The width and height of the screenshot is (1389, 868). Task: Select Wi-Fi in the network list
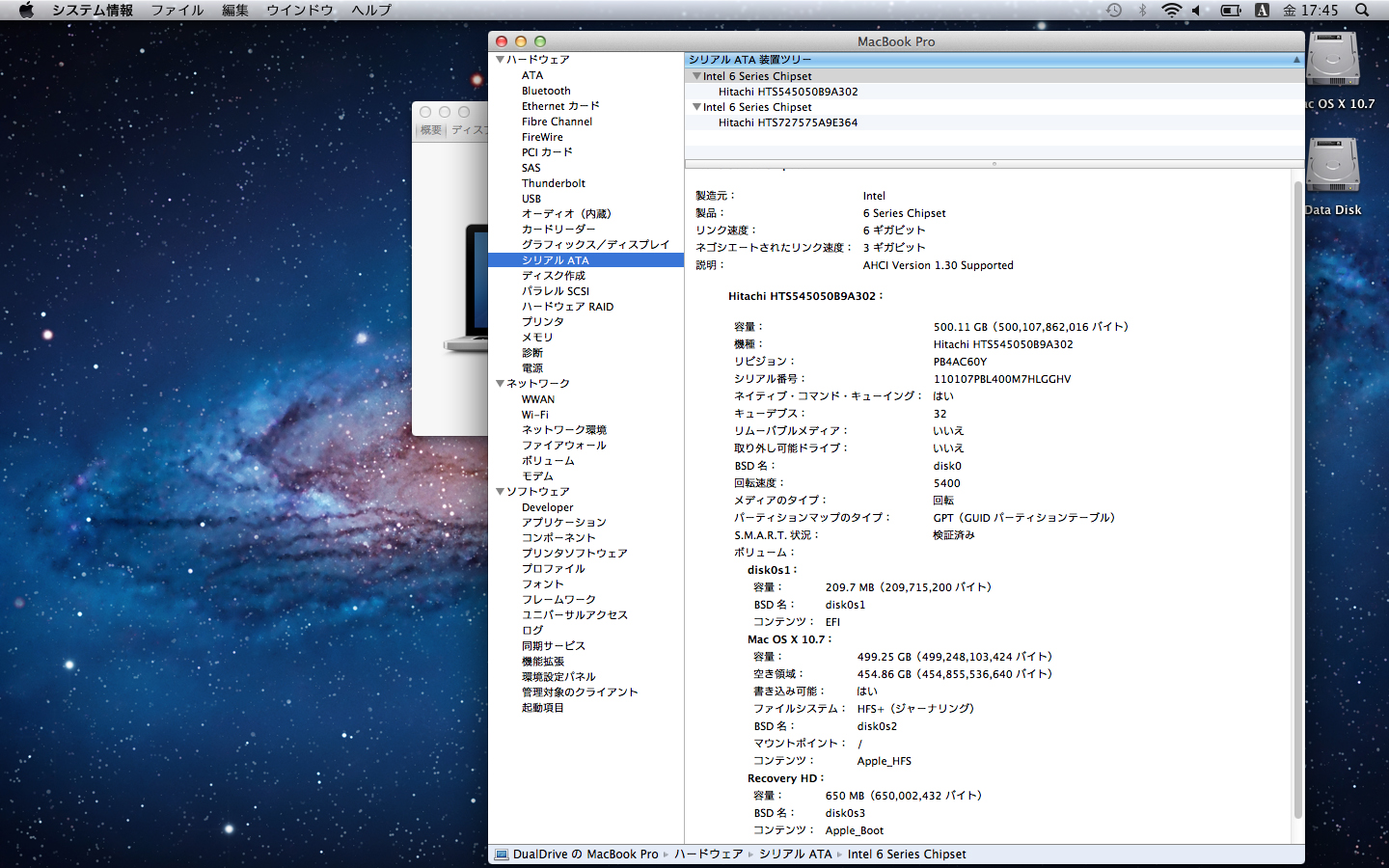(x=535, y=415)
